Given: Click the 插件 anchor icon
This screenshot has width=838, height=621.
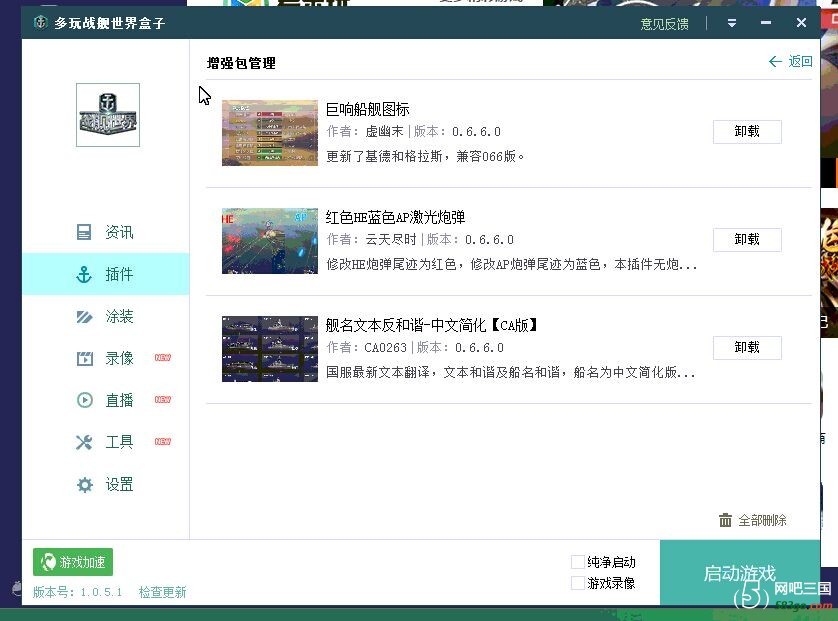Looking at the screenshot, I should pyautogui.click(x=84, y=274).
